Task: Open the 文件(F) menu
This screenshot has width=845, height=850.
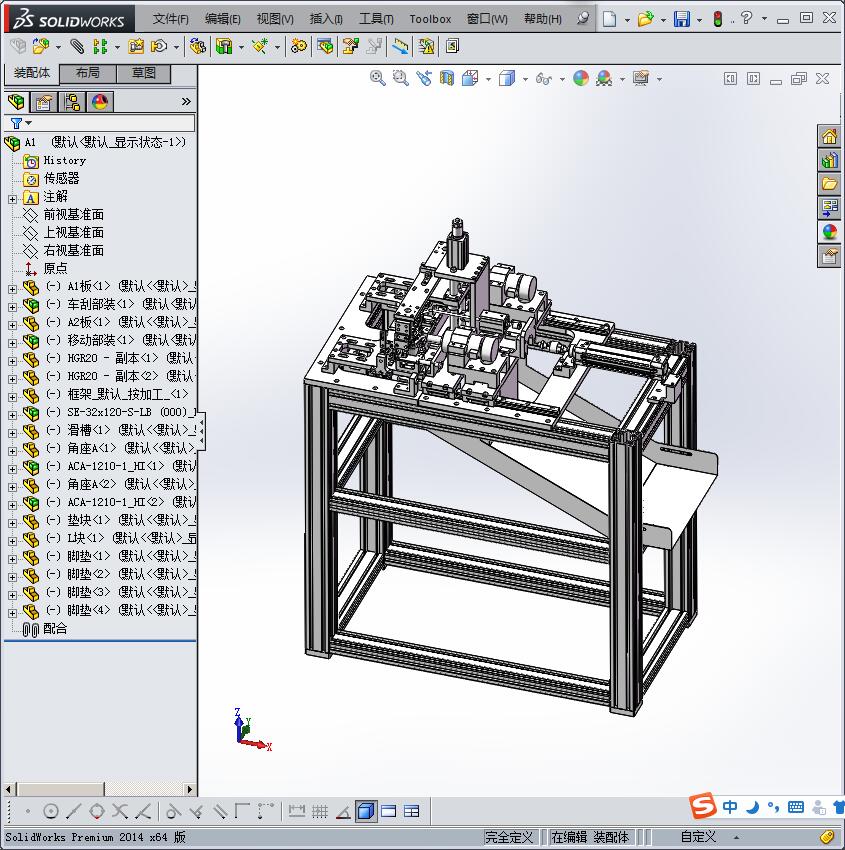Action: (170, 19)
